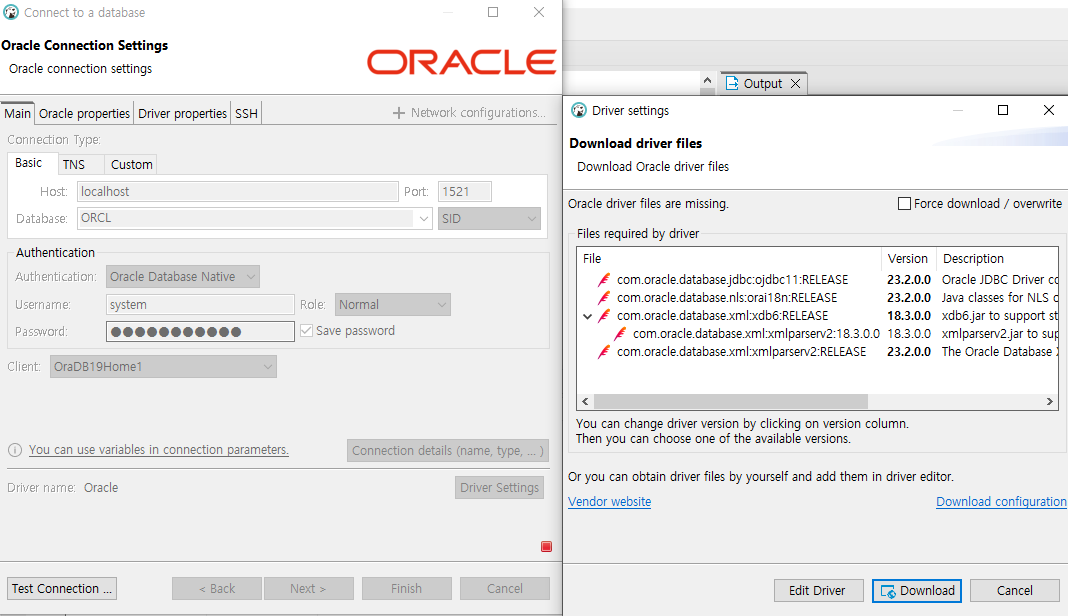Image resolution: width=1068 pixels, height=616 pixels.
Task: Open the Vendor website link
Action: [x=610, y=502]
